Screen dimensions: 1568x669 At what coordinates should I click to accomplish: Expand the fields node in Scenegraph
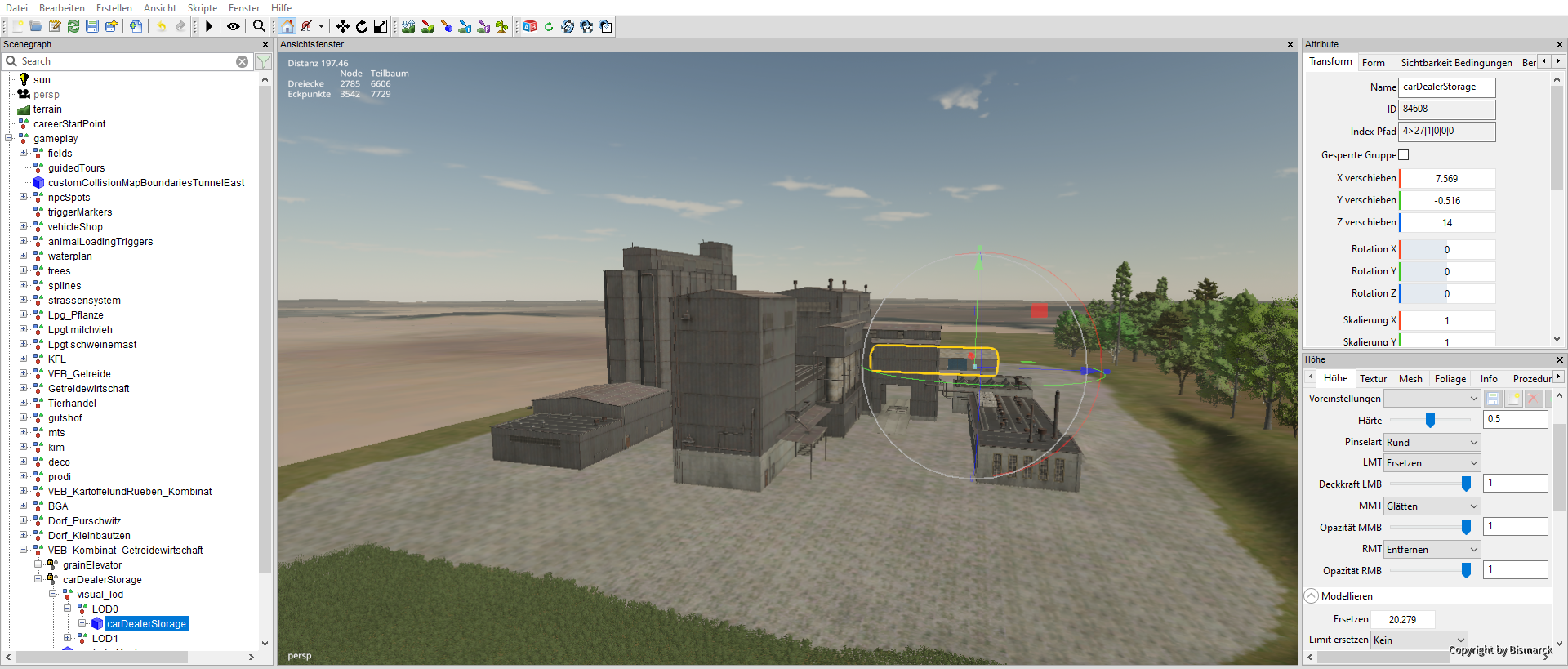(x=24, y=154)
